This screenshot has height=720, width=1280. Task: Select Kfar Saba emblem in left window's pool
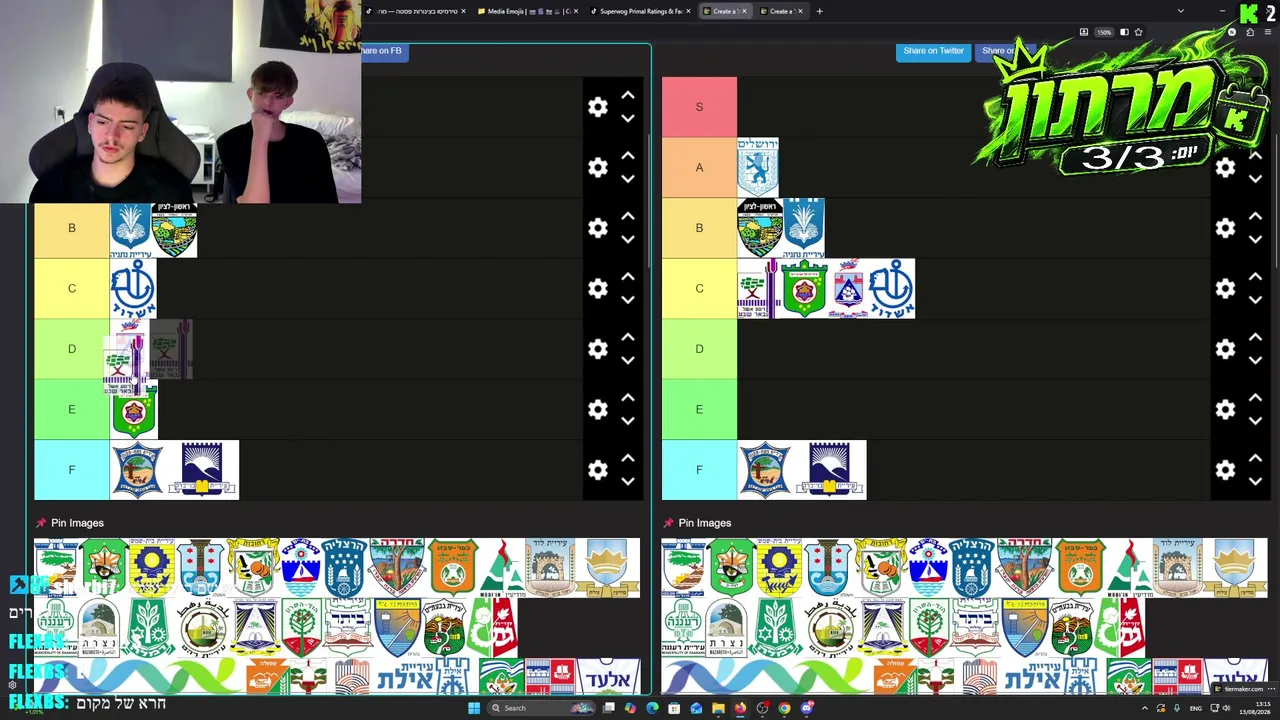coord(453,567)
